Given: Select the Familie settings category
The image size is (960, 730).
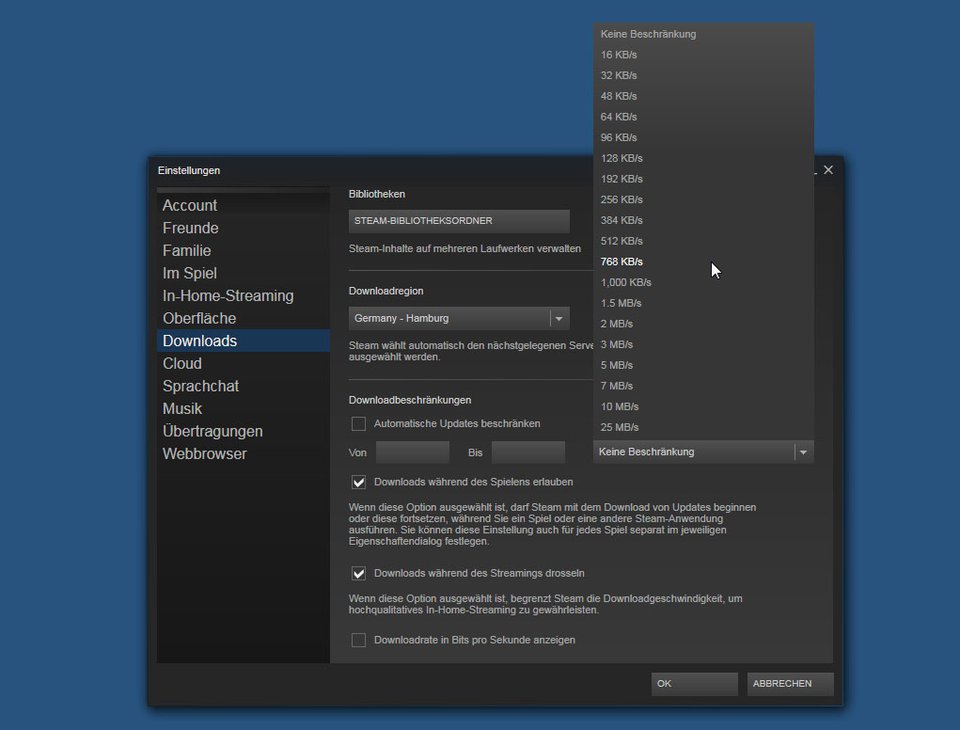Looking at the screenshot, I should click(243, 251).
